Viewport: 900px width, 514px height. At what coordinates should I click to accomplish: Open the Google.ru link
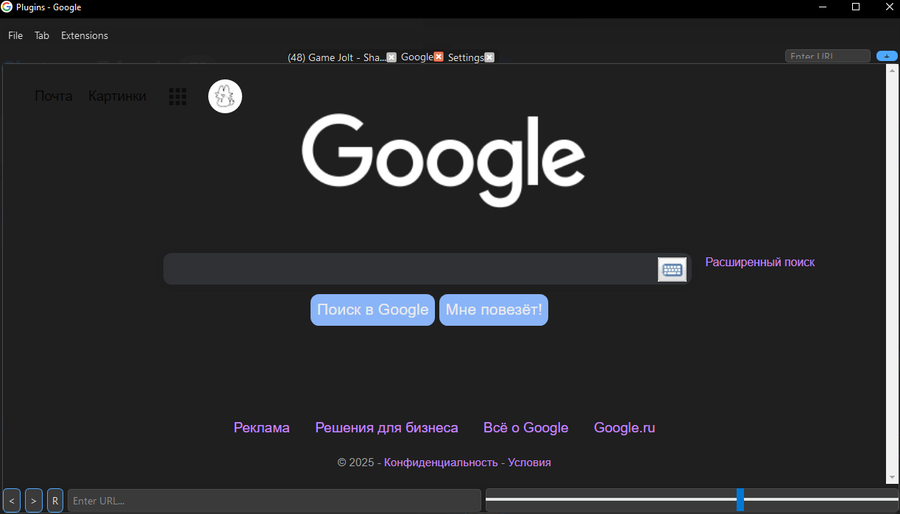(x=624, y=428)
